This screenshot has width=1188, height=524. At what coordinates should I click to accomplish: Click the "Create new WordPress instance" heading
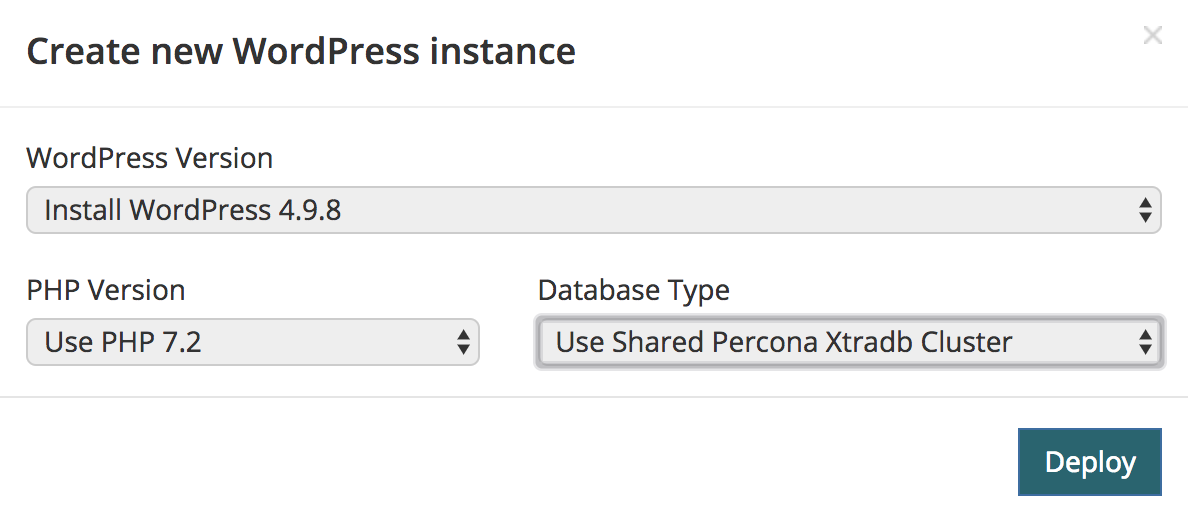click(300, 51)
